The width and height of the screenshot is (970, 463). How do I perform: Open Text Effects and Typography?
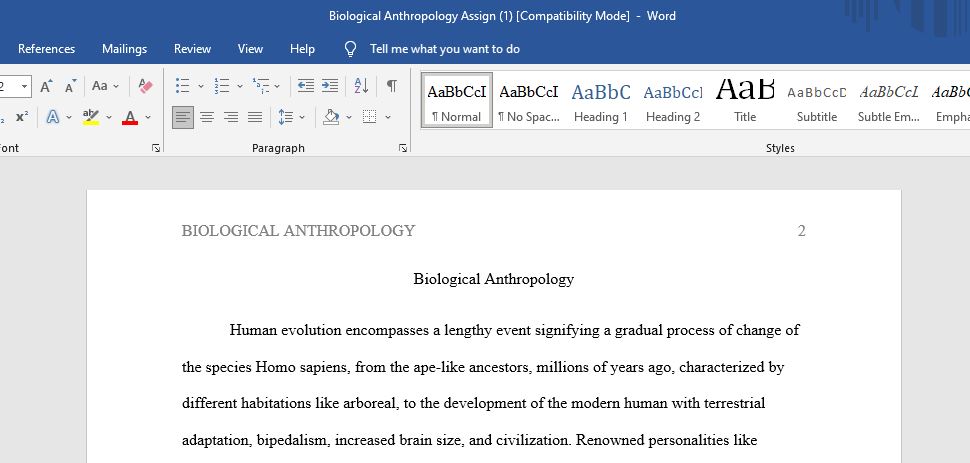[53, 116]
